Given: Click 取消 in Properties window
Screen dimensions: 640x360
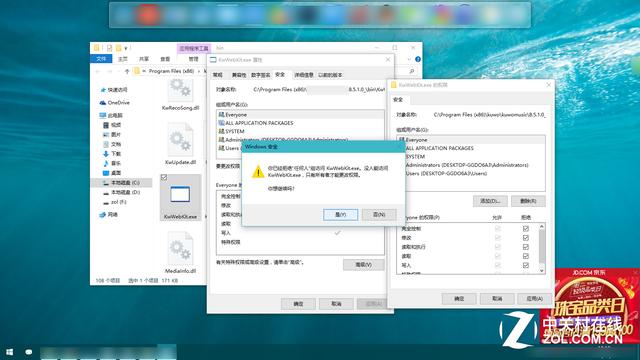Looking at the screenshot, I should (336, 304).
